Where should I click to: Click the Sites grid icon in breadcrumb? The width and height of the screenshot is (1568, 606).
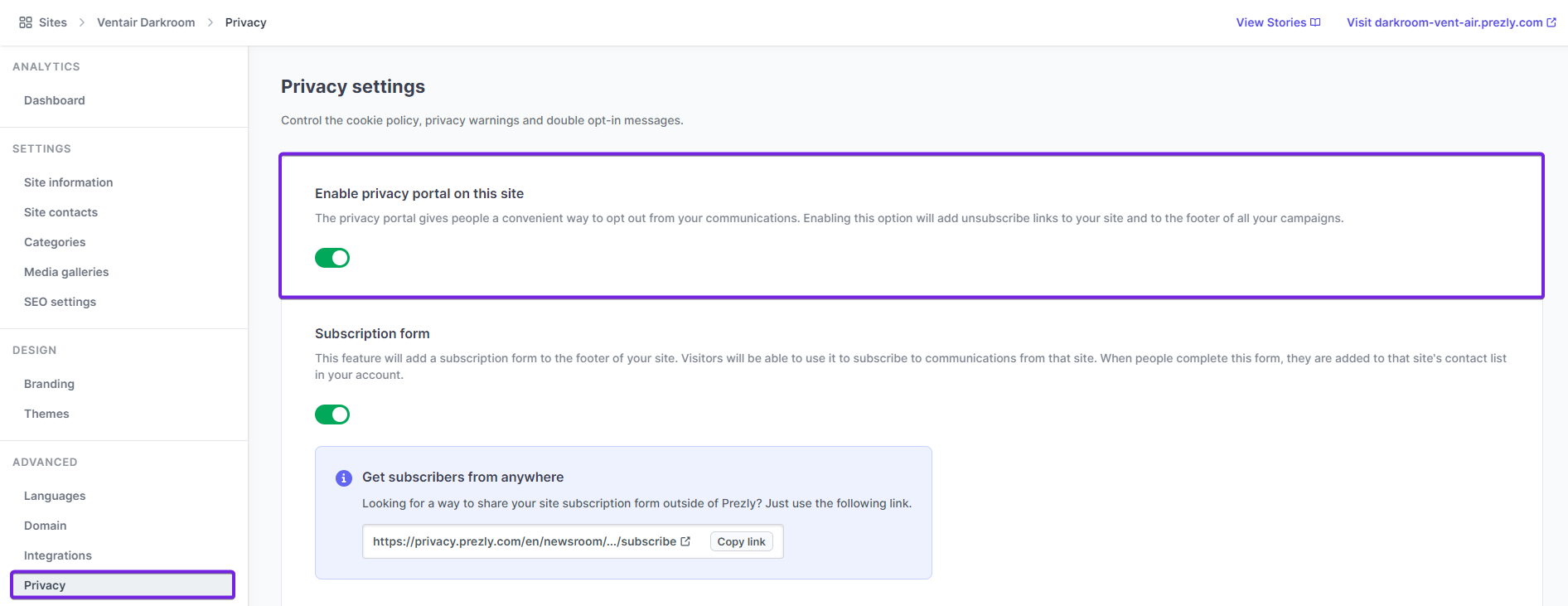(26, 22)
